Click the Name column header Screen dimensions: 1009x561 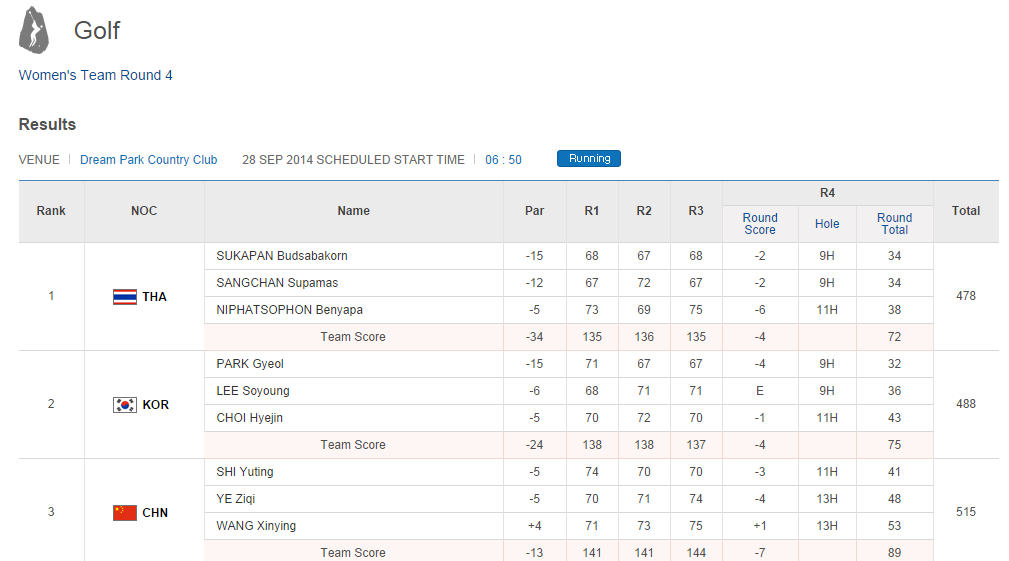coord(353,211)
